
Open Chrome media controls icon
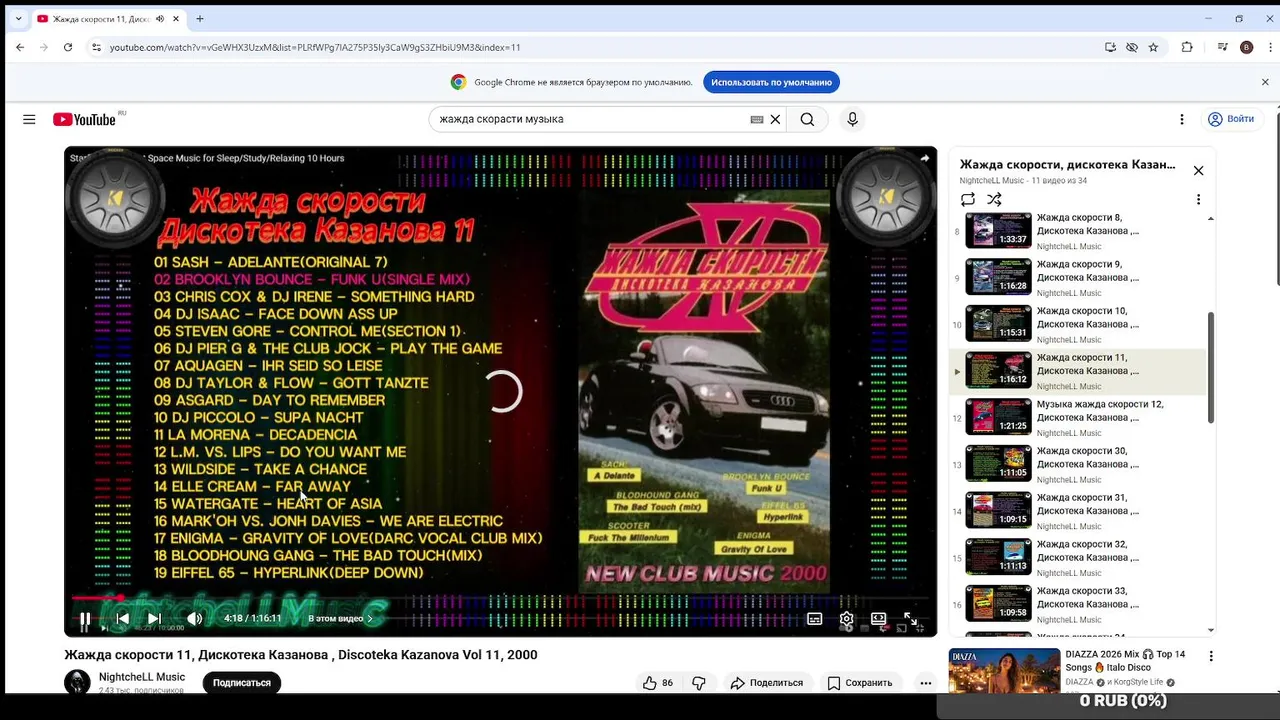(x=1222, y=47)
